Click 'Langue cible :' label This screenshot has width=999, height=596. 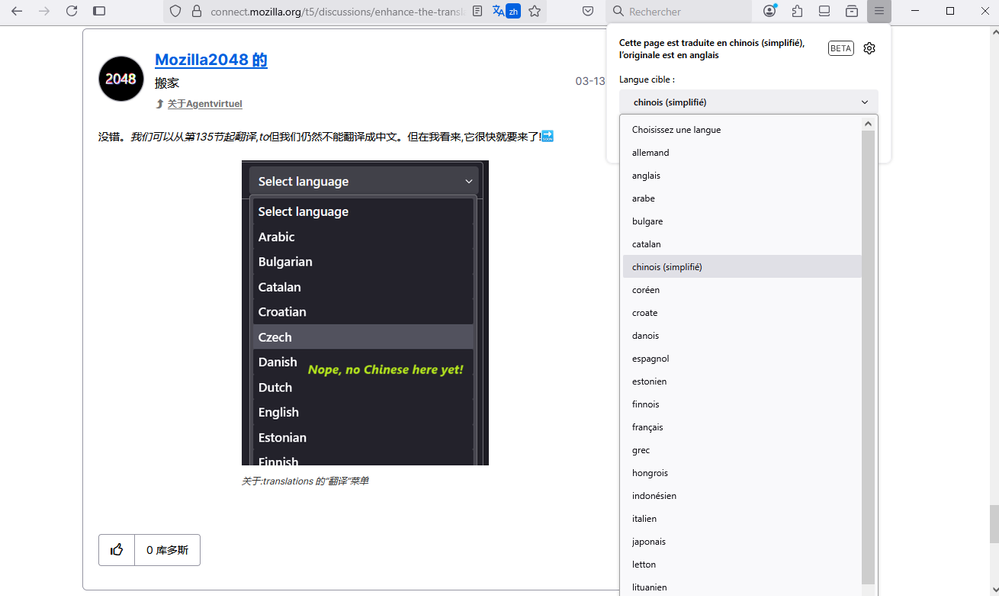point(647,80)
